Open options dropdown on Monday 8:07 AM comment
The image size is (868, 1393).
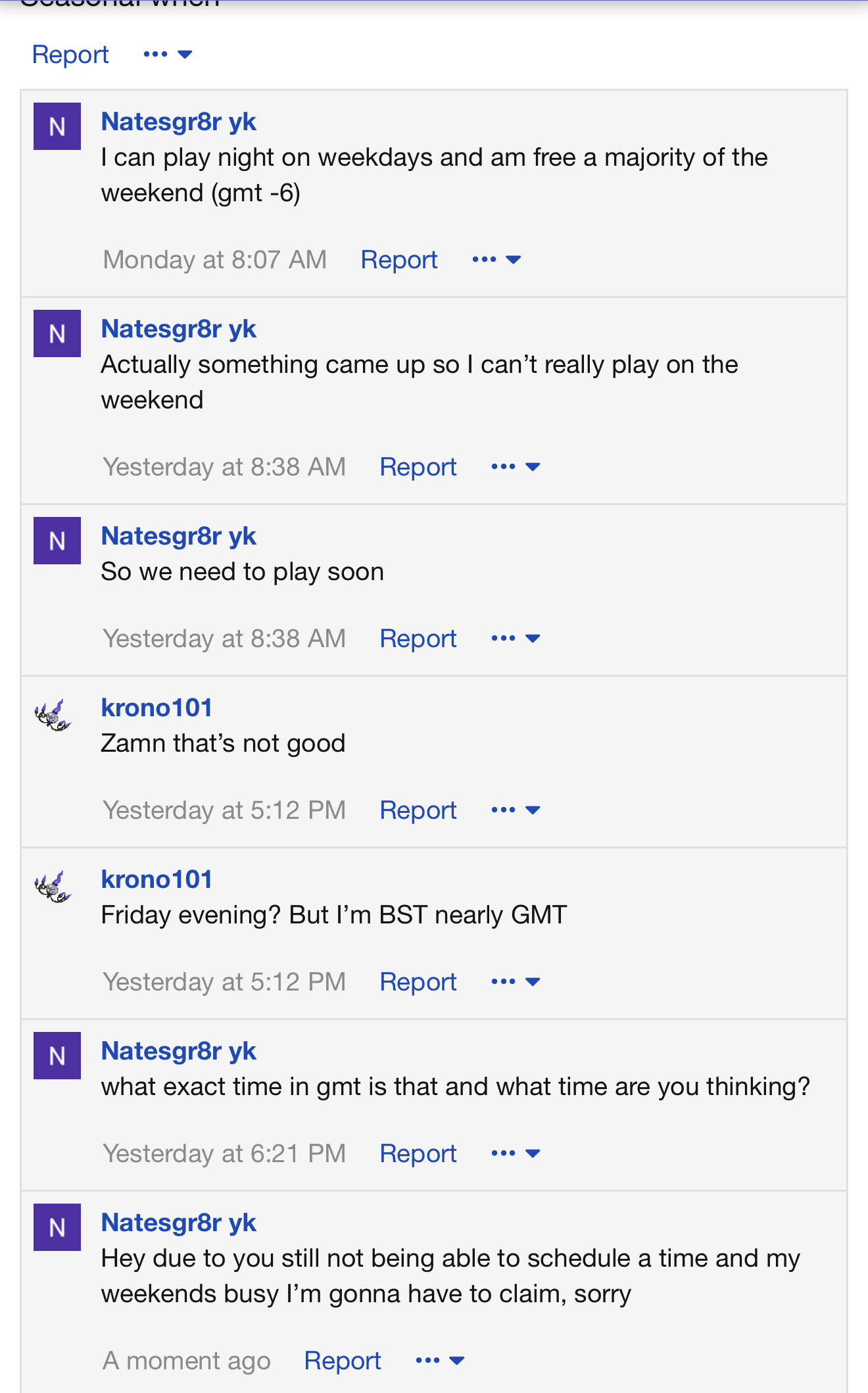click(496, 259)
